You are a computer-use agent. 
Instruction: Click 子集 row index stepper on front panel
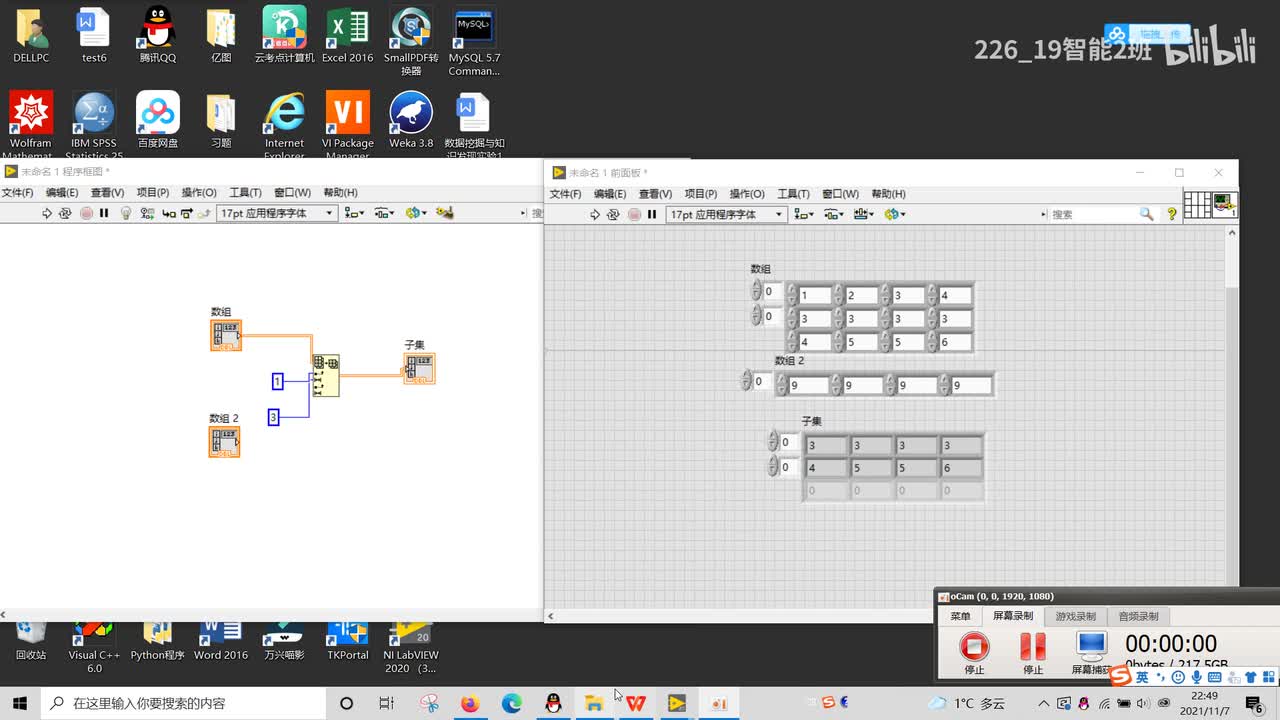tap(773, 442)
